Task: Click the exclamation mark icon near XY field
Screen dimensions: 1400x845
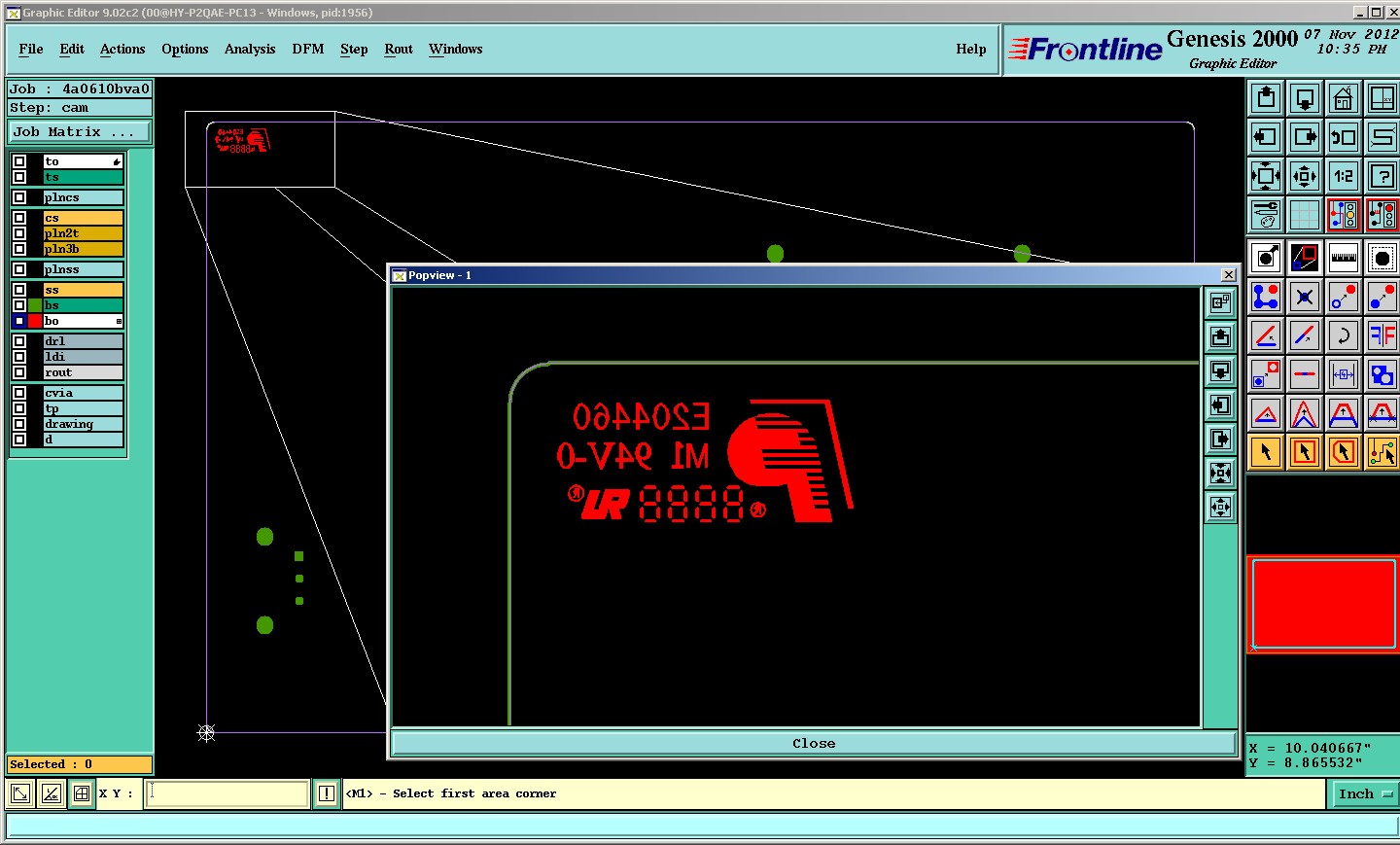Action: tap(327, 793)
